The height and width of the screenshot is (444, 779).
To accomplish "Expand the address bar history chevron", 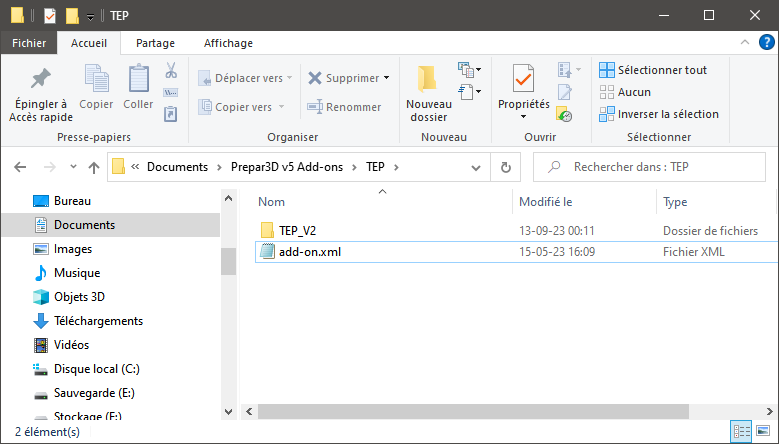I will pyautogui.click(x=475, y=168).
